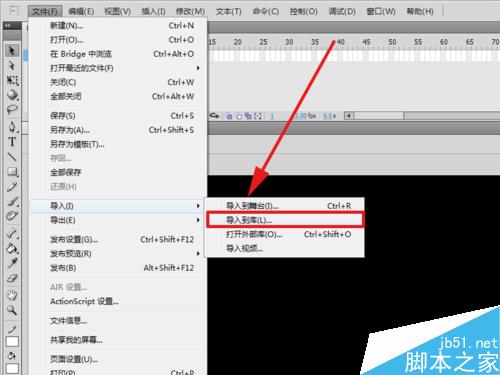Select the Pencil tool
Viewport: 500px width, 375px height.
(12, 187)
